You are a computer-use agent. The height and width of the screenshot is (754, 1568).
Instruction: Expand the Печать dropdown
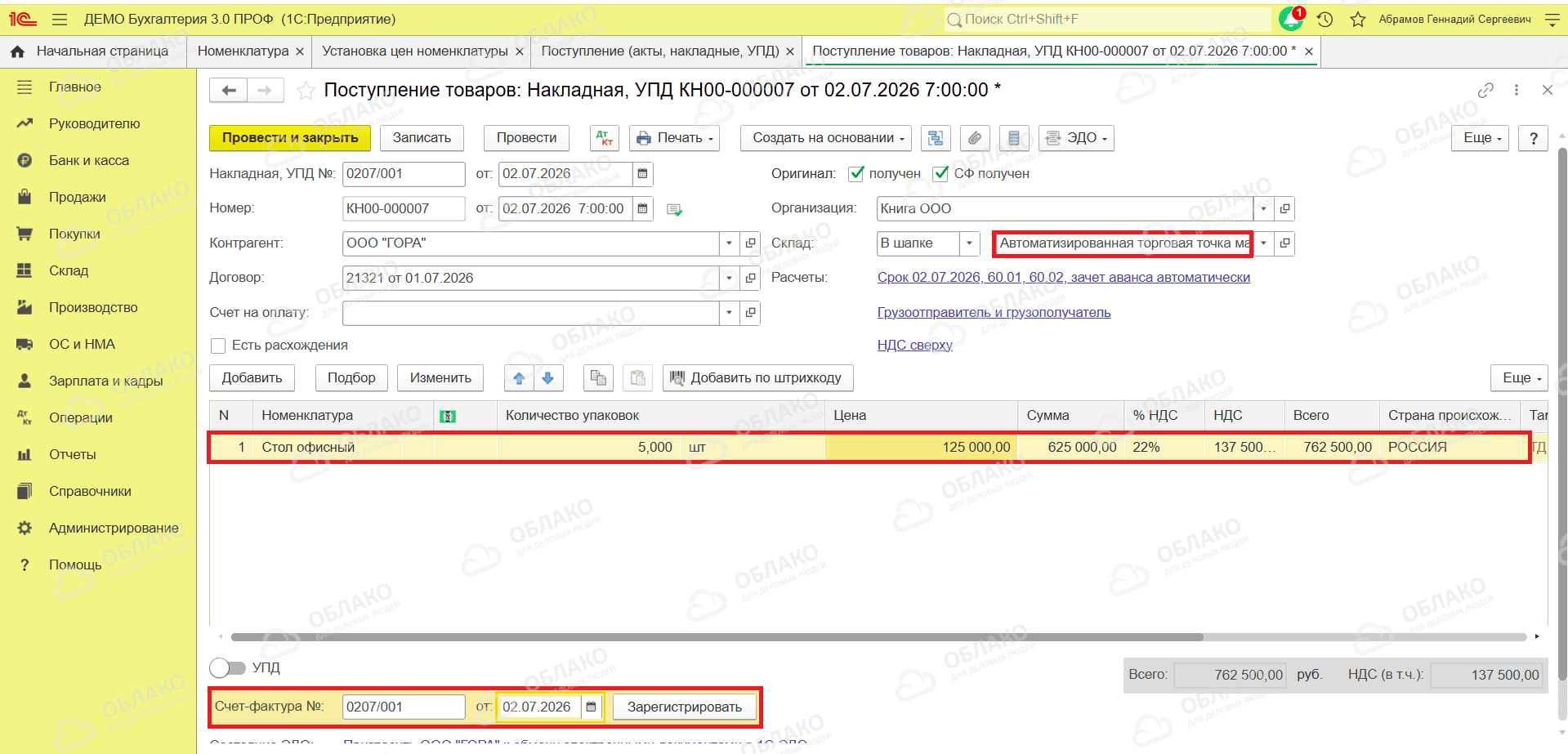coord(674,138)
